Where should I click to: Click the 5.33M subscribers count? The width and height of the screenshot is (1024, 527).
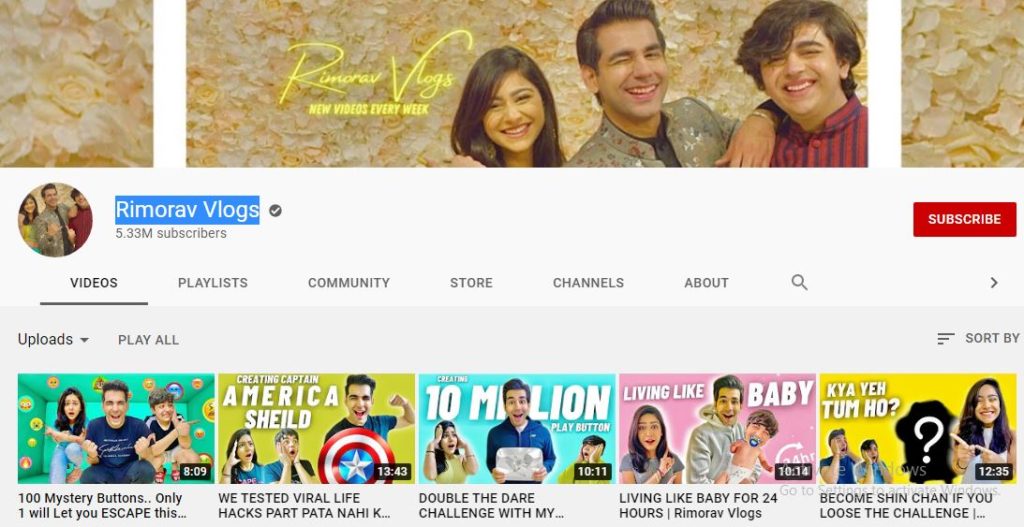click(x=171, y=233)
